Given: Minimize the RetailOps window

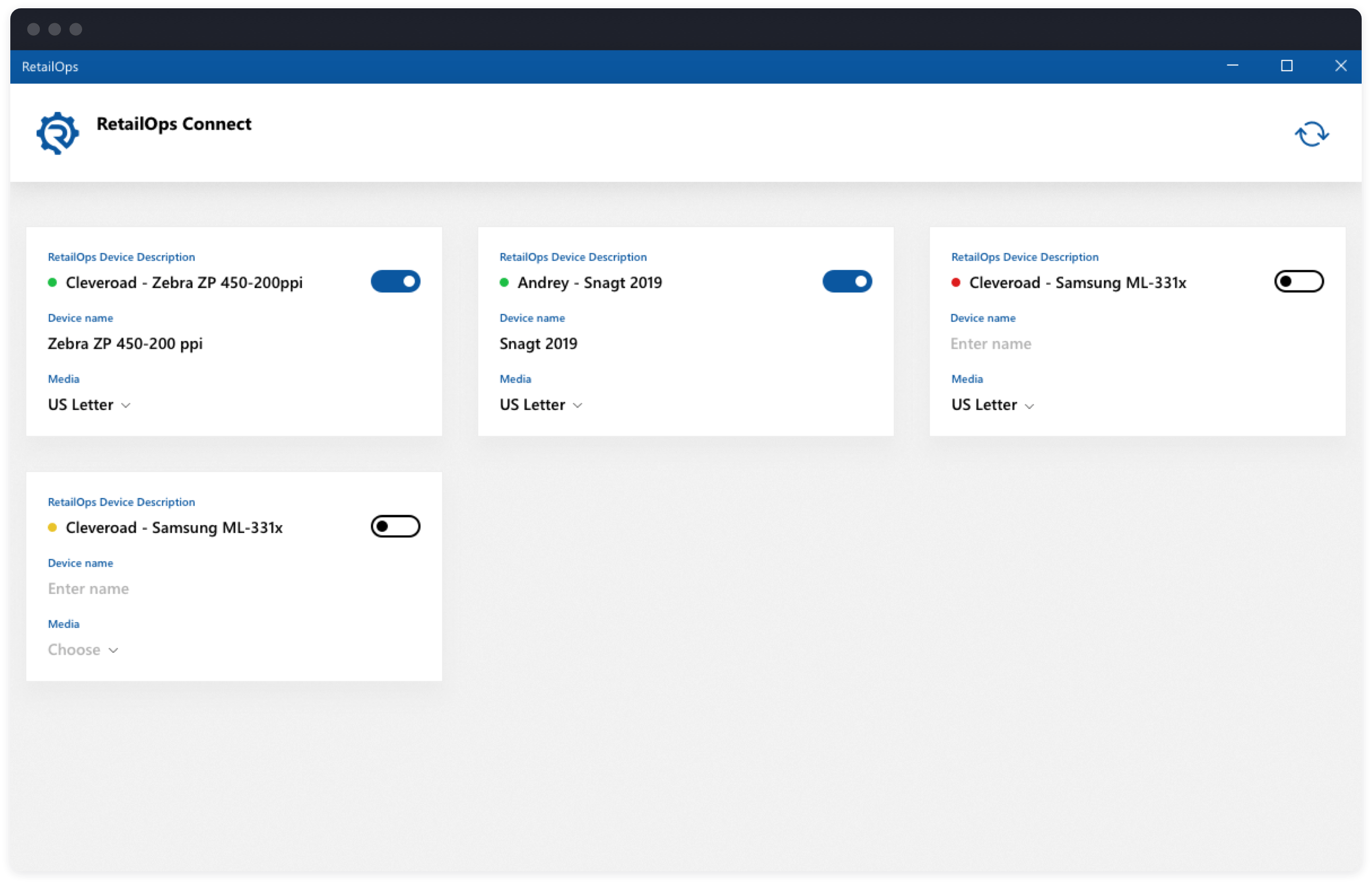Looking at the screenshot, I should coord(1233,66).
